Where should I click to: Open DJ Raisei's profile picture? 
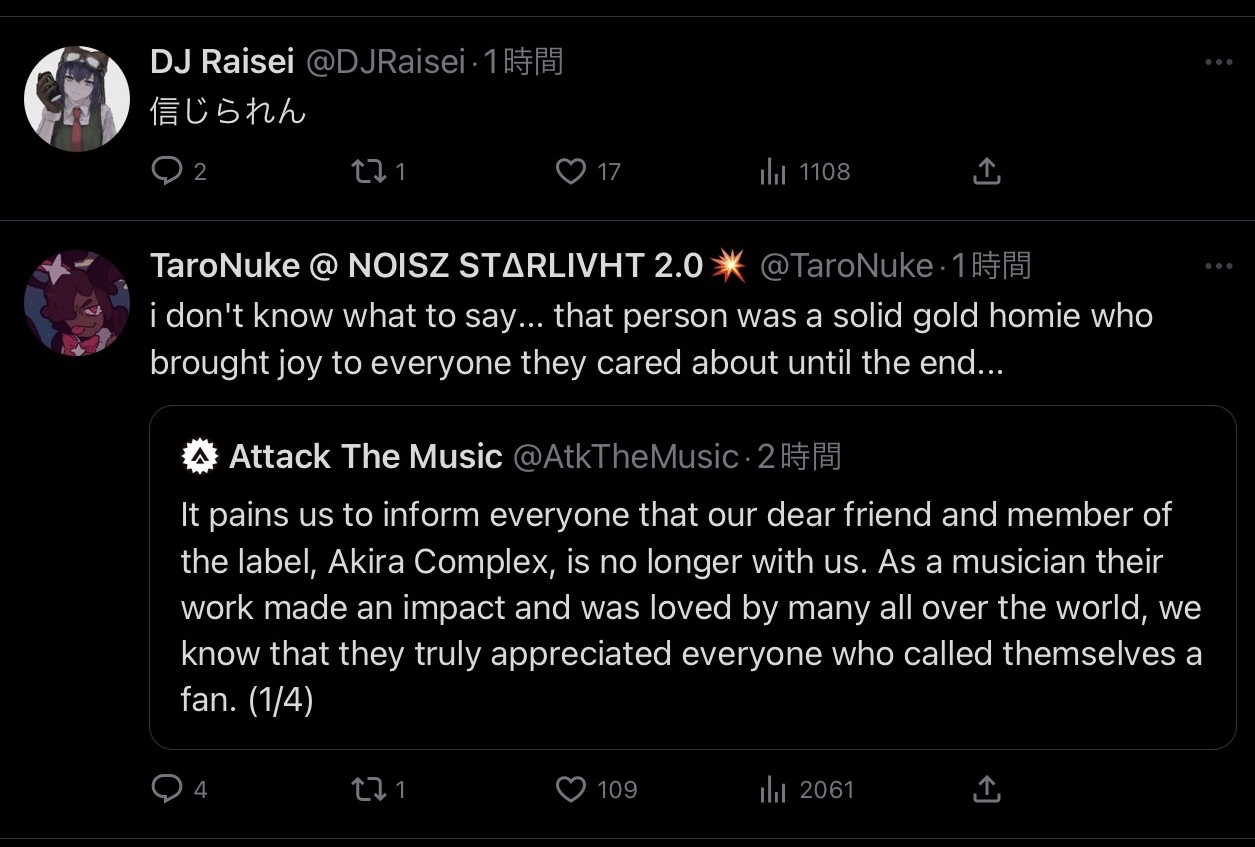[x=77, y=99]
